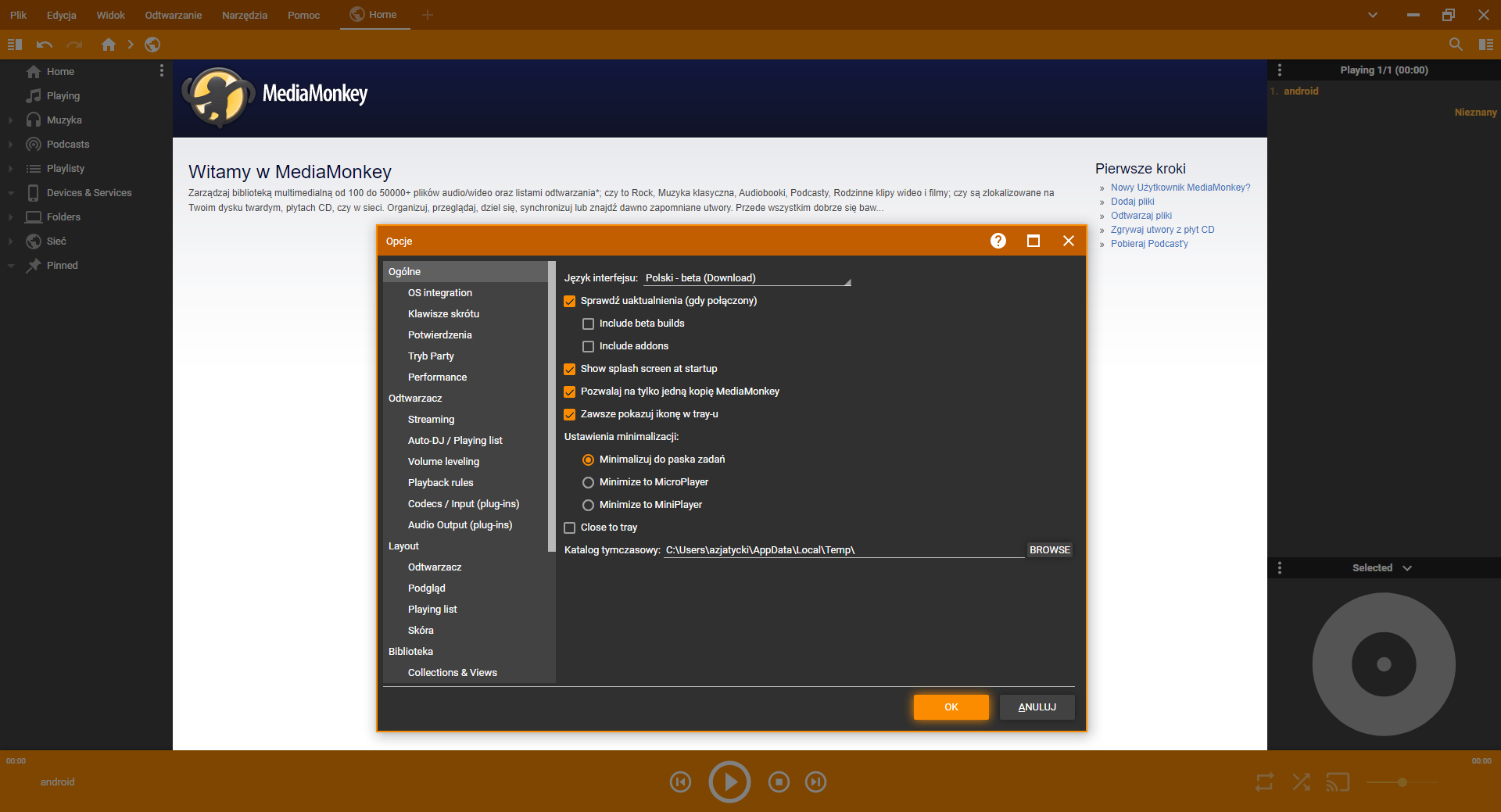Toggle Pozwalaj na tylko jedną kopię MediaMonkey

coord(570,392)
